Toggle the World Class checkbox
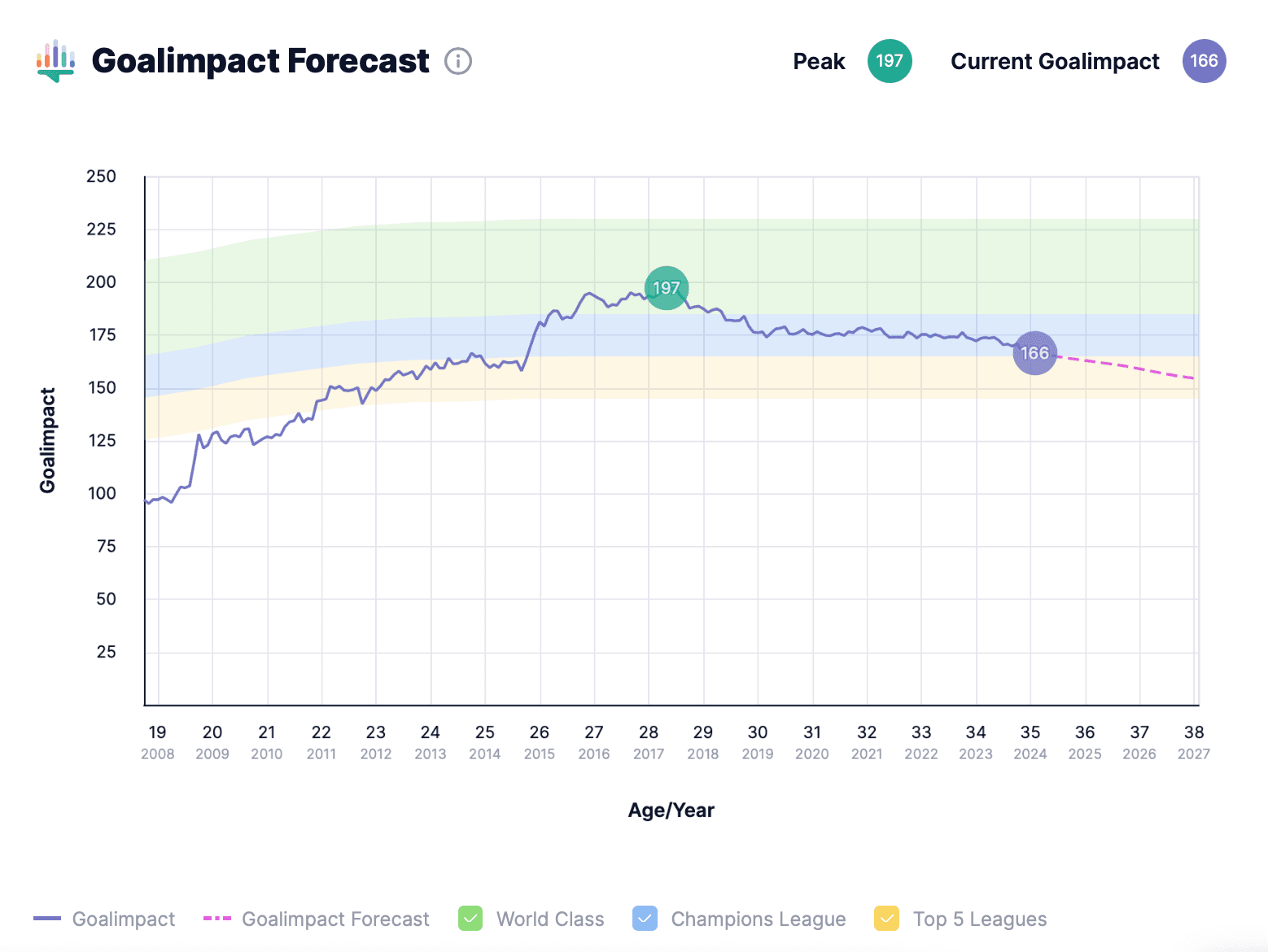This screenshot has width=1268, height=952. coord(470,919)
